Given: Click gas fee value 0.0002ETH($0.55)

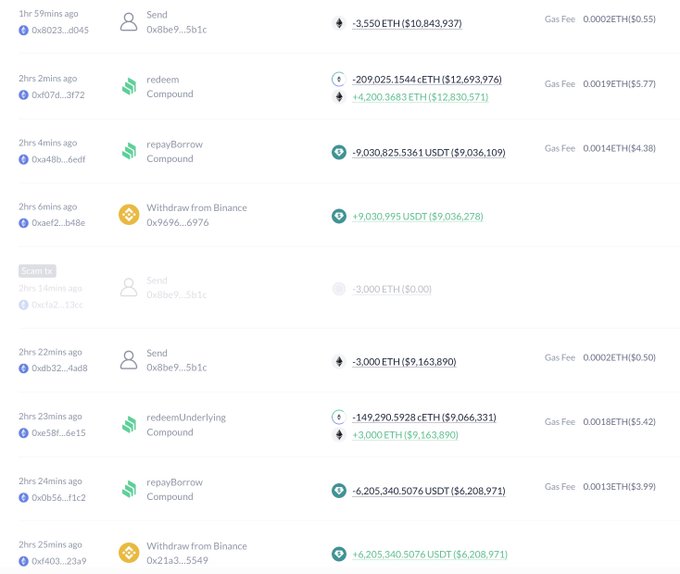Looking at the screenshot, I should coord(619,19).
